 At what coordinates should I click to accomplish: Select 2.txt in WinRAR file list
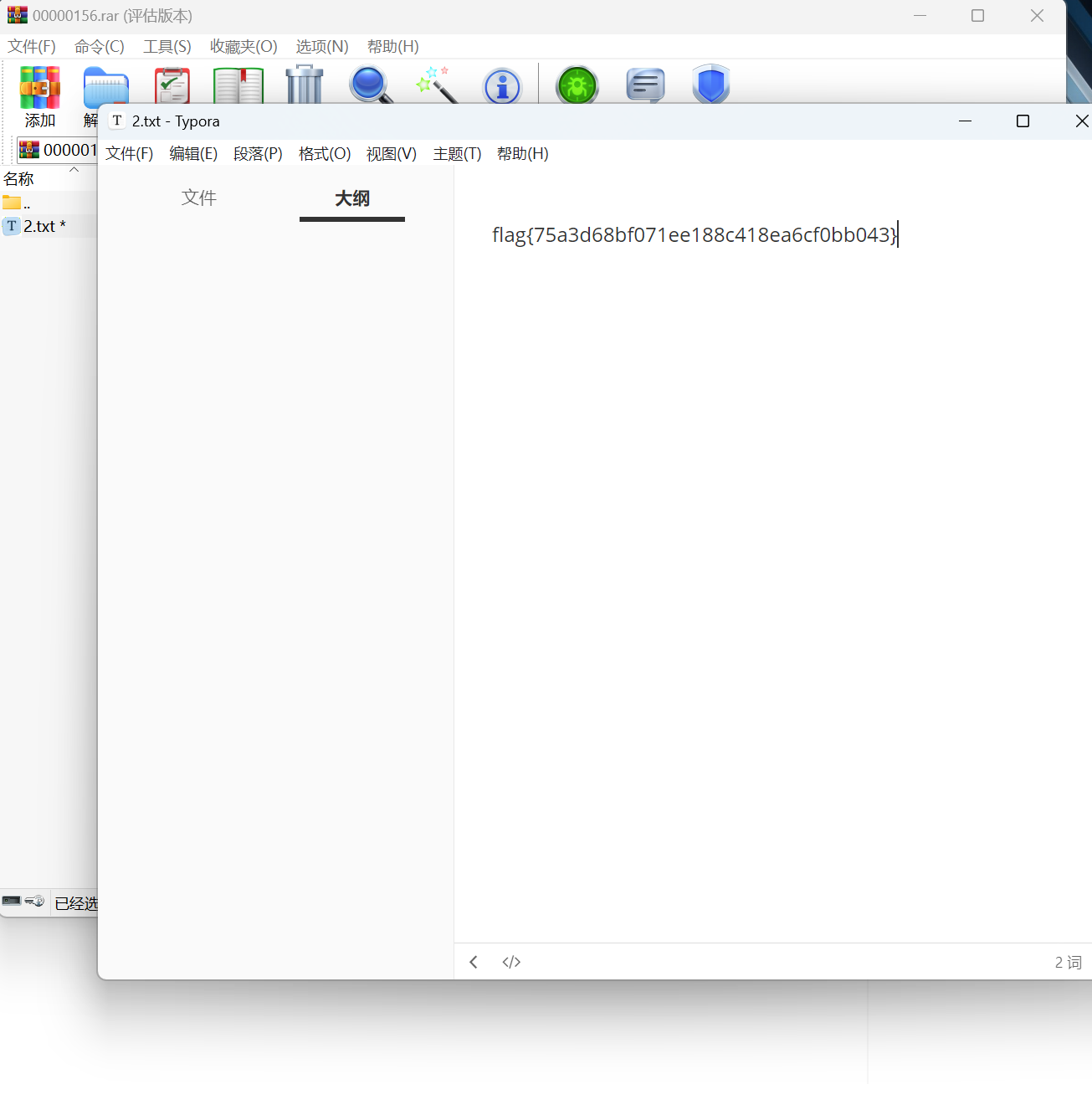(44, 226)
